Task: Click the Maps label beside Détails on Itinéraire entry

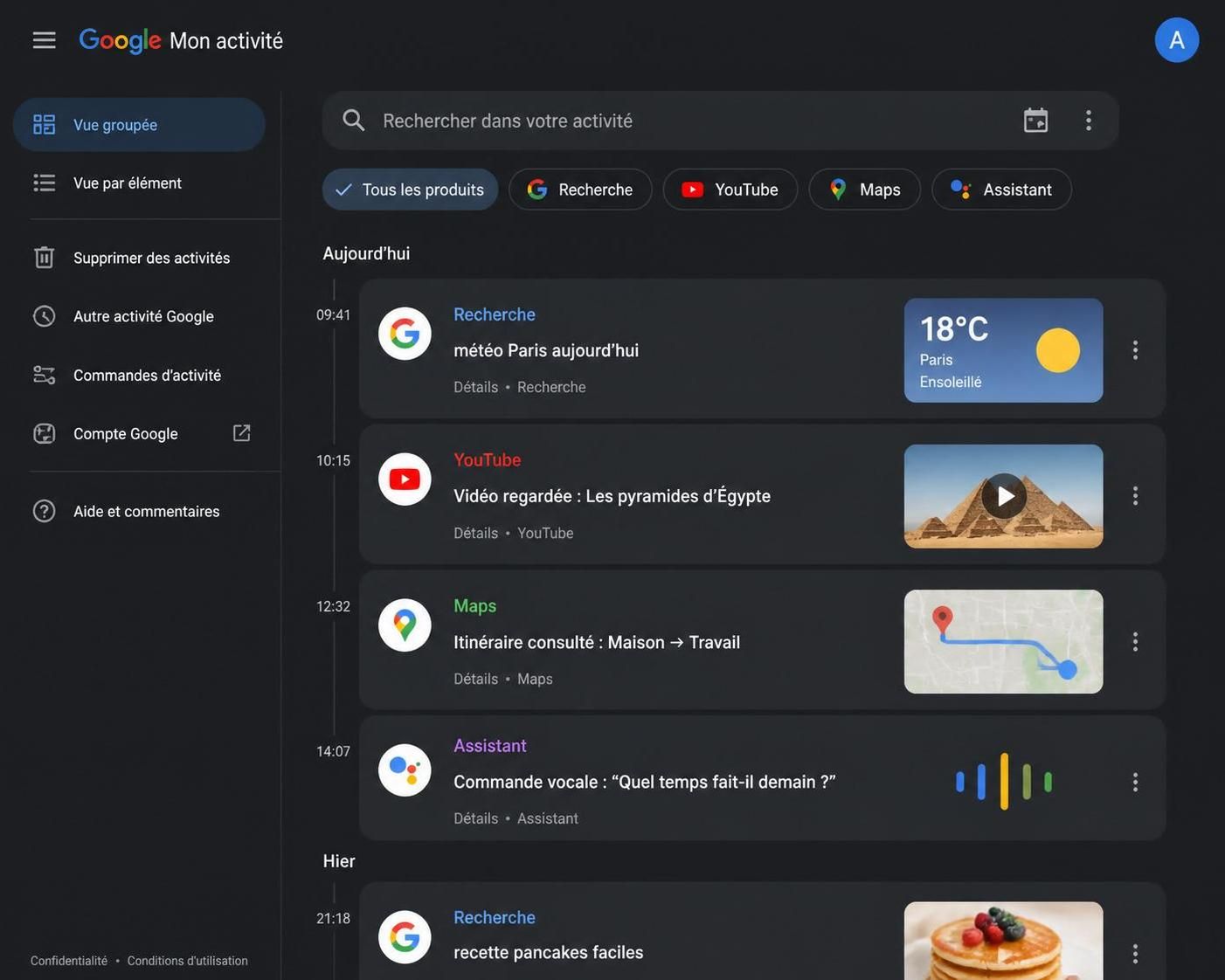Action: pyautogui.click(x=535, y=679)
